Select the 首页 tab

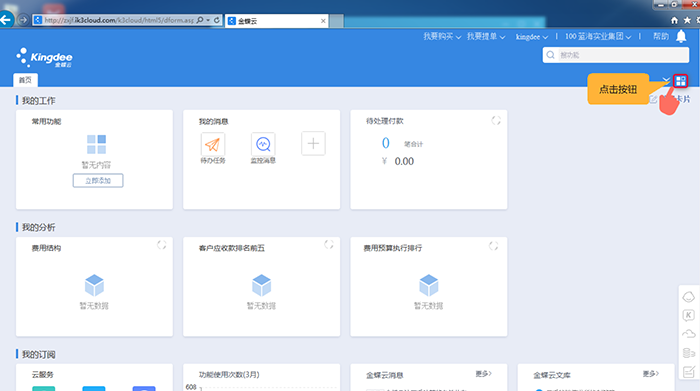point(25,80)
